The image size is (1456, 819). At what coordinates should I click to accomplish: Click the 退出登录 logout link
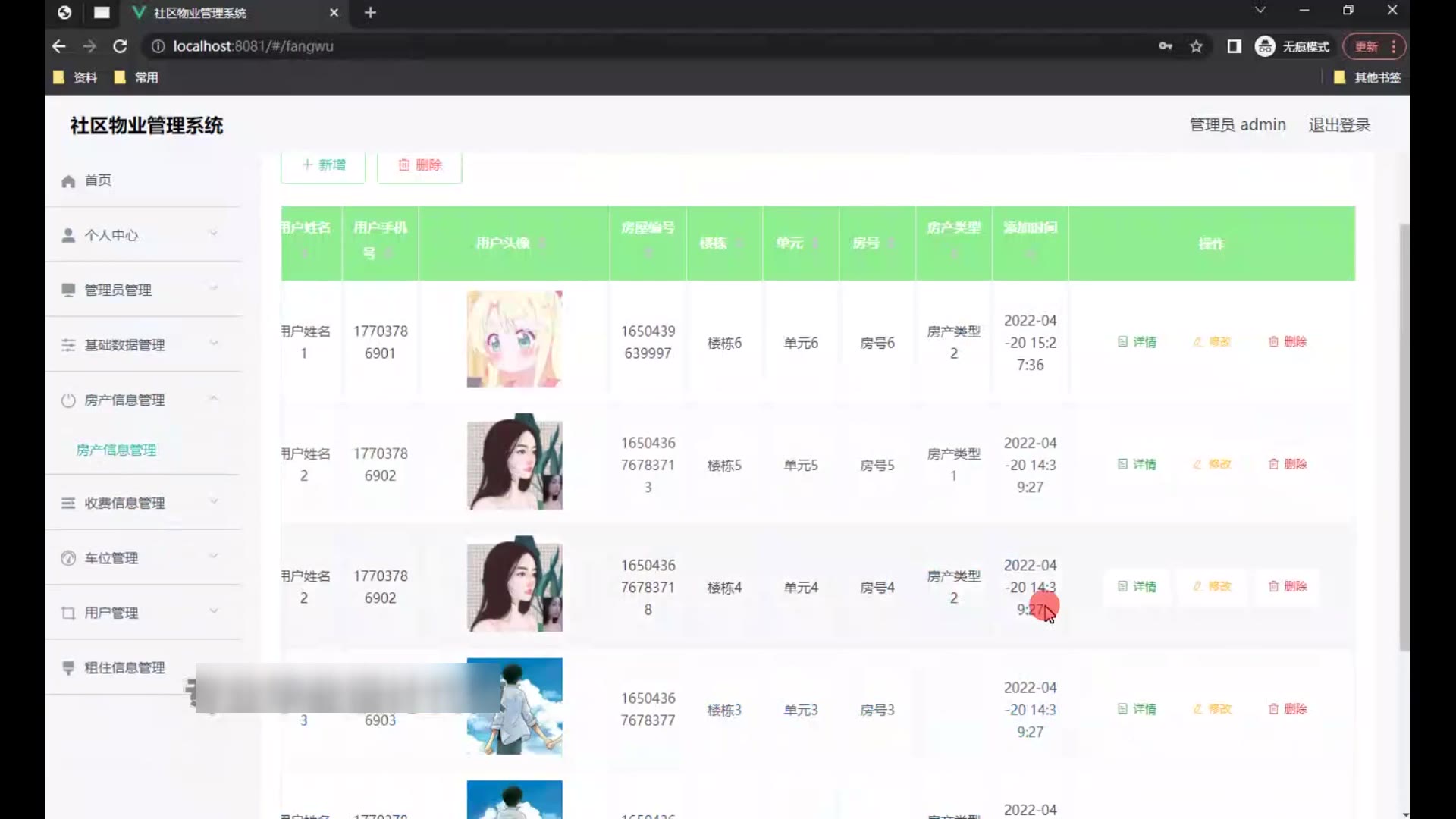point(1338,125)
